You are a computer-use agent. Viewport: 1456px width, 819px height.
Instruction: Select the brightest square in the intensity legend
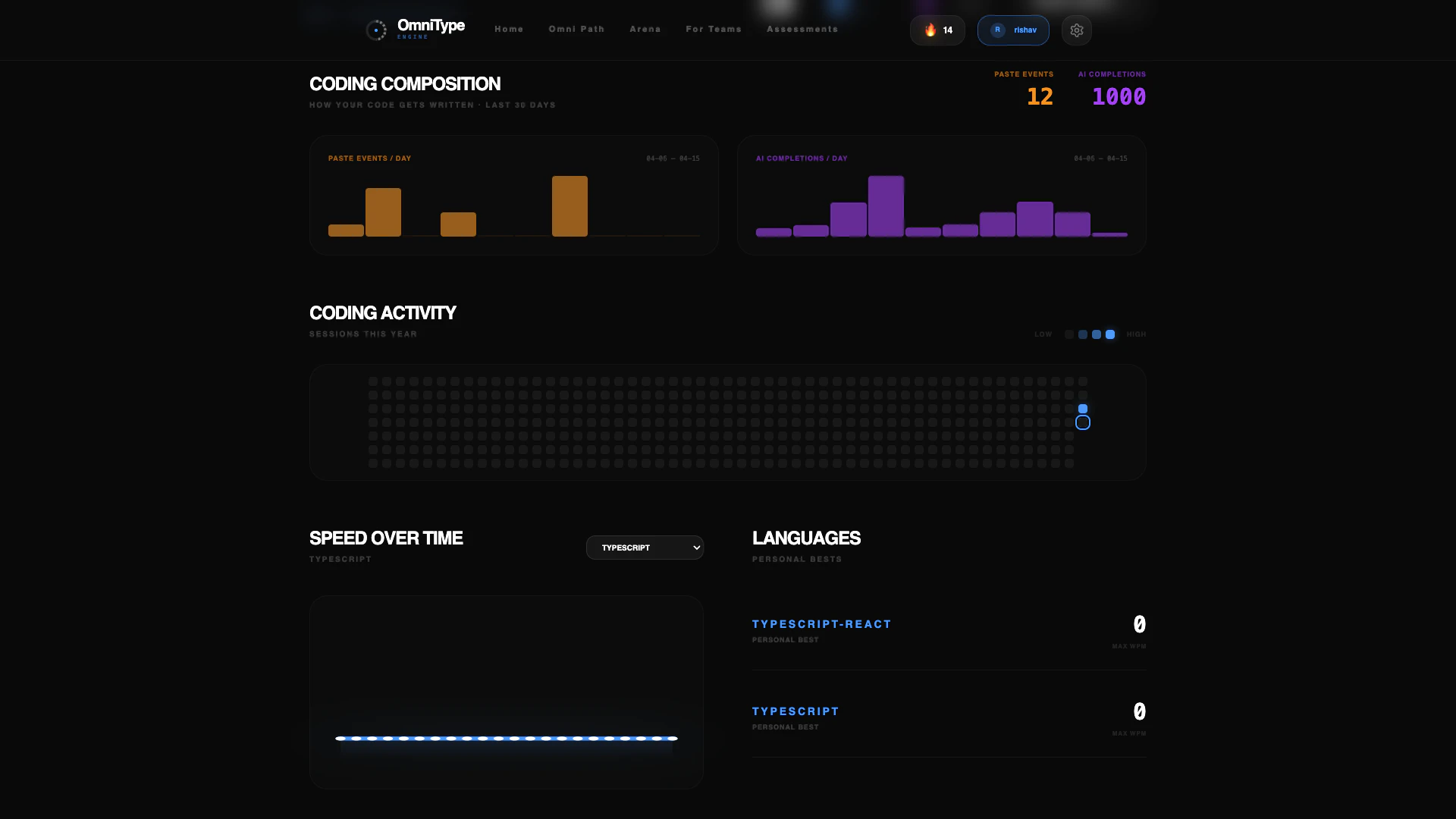(x=1109, y=334)
